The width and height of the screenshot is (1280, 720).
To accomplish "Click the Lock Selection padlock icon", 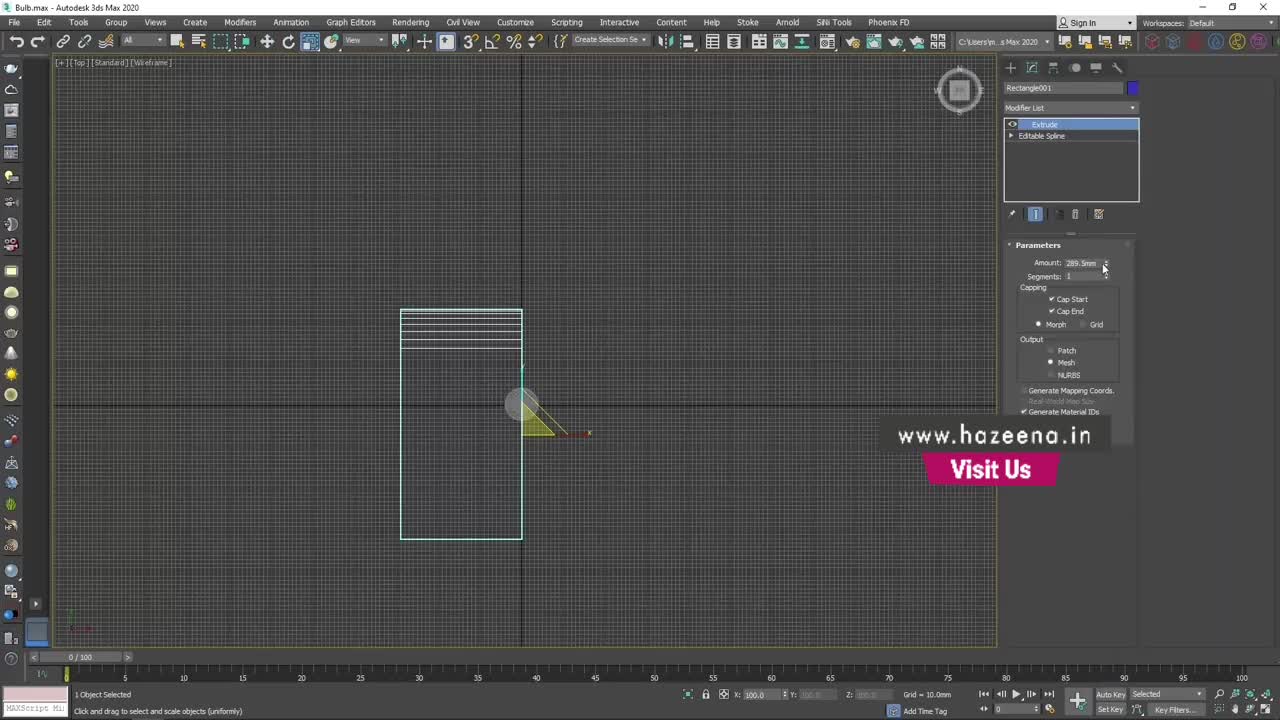I will (706, 694).
